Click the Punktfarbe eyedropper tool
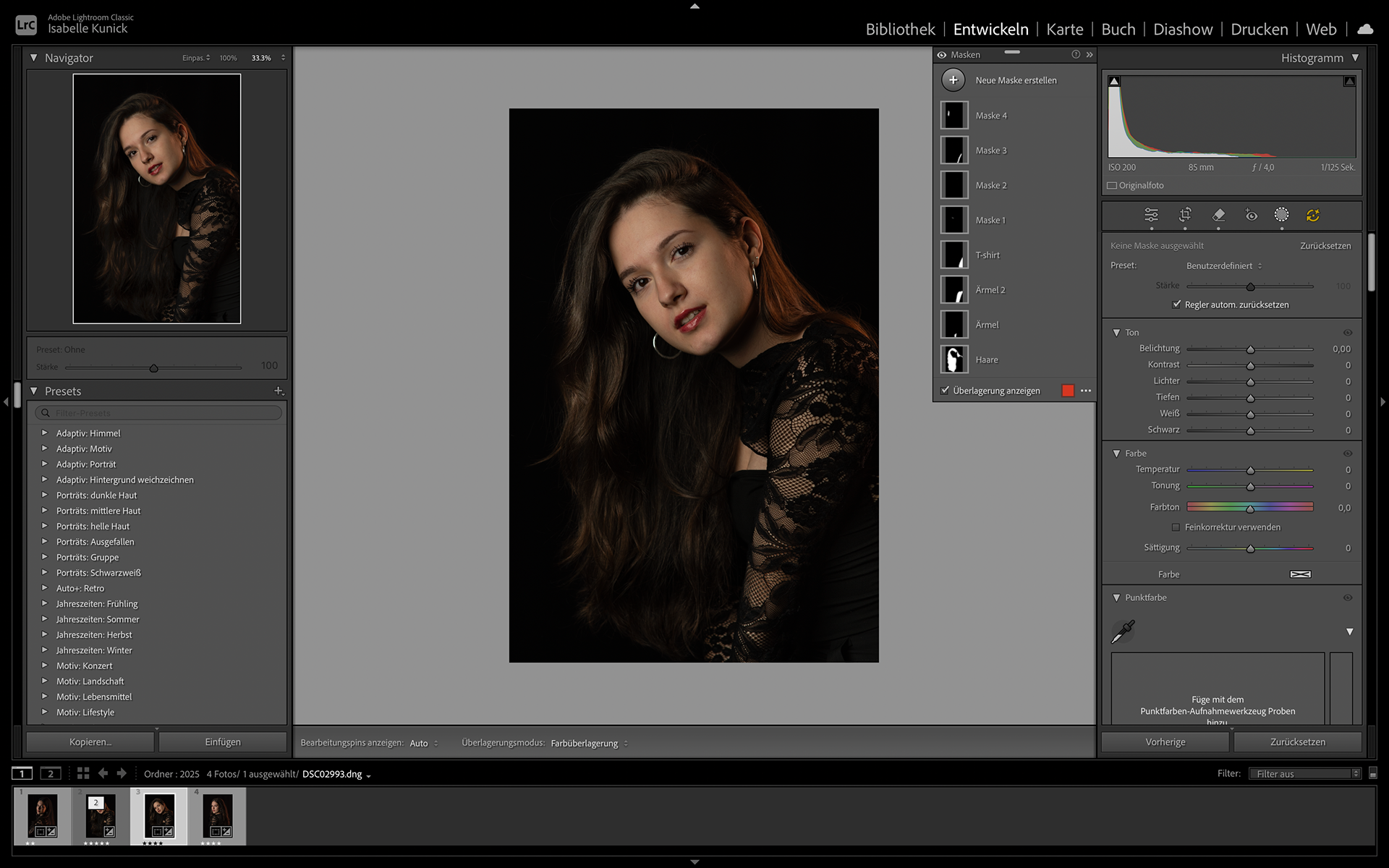The image size is (1389, 868). click(1123, 631)
